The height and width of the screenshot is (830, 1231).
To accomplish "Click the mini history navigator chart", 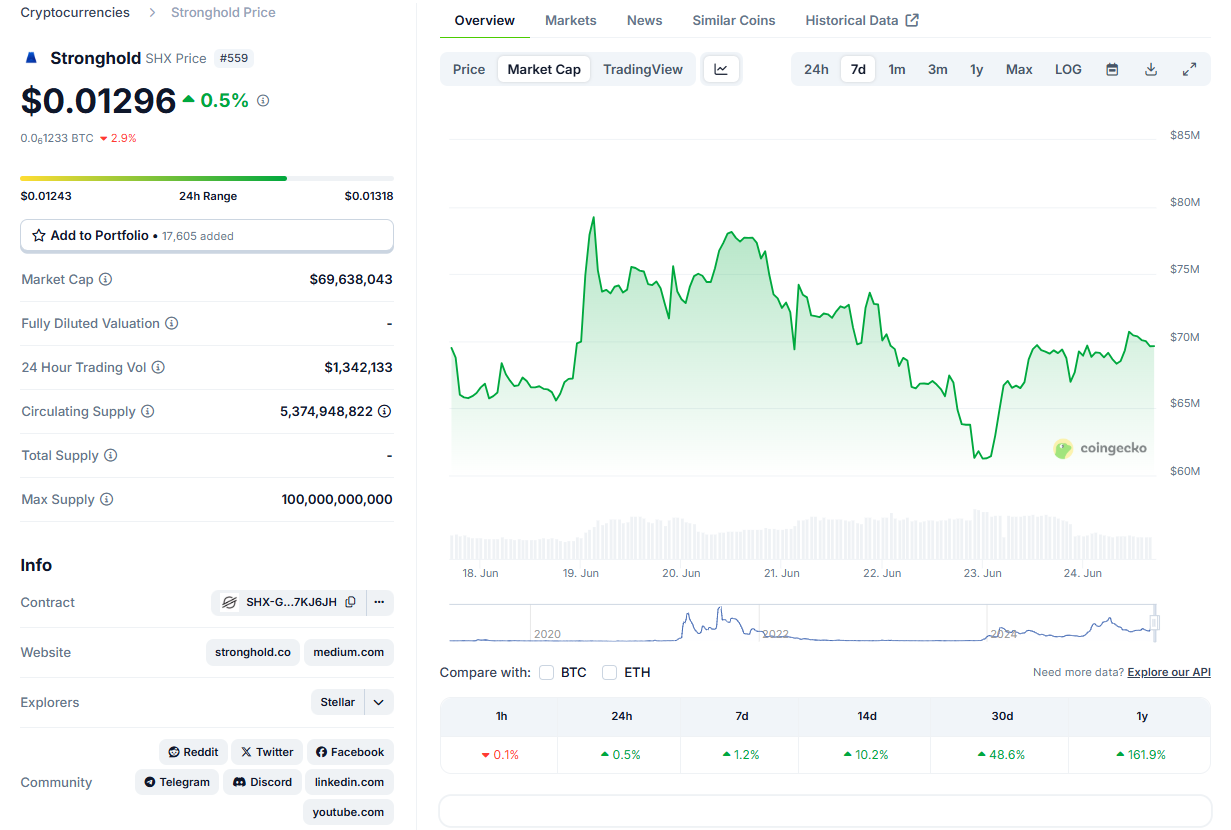I will (x=802, y=623).
